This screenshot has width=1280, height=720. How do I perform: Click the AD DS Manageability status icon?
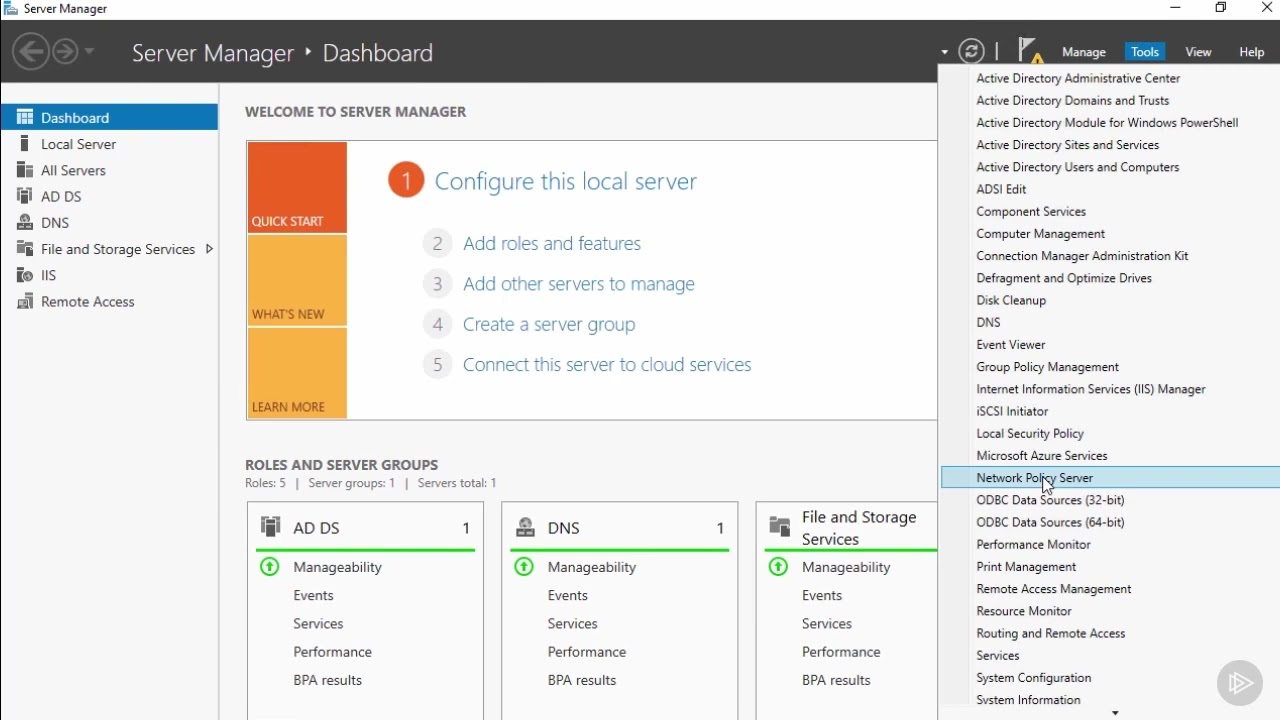click(269, 567)
